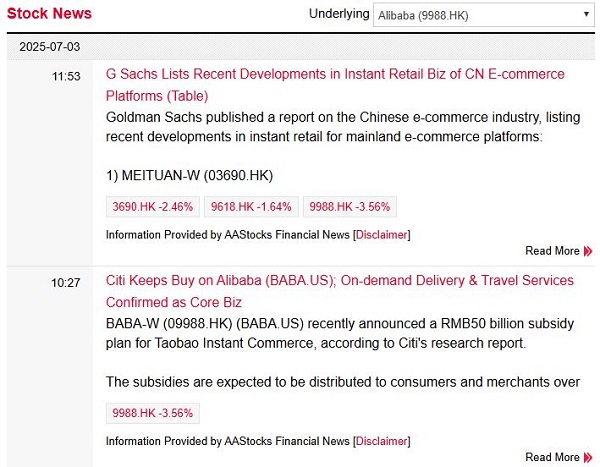Click the 10:27 timestamp of the second article
The image size is (600, 467).
(66, 283)
